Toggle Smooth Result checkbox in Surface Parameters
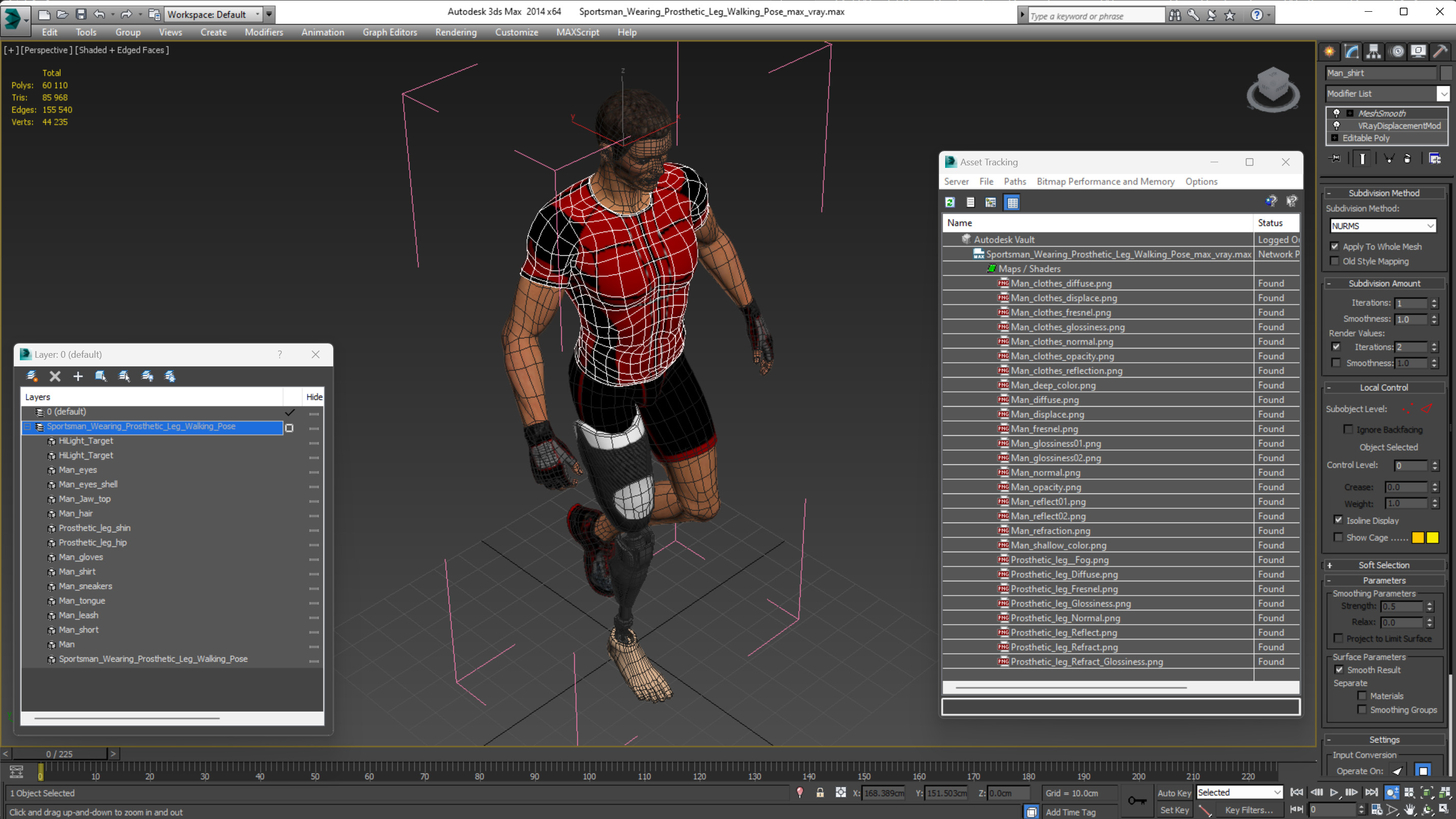 tap(1339, 669)
